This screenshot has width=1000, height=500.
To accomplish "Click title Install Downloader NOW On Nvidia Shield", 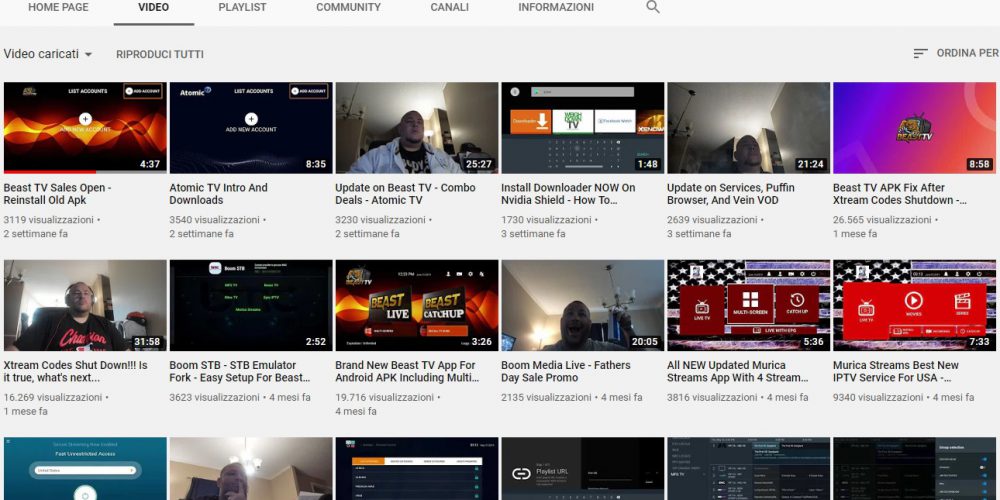I will 568,194.
